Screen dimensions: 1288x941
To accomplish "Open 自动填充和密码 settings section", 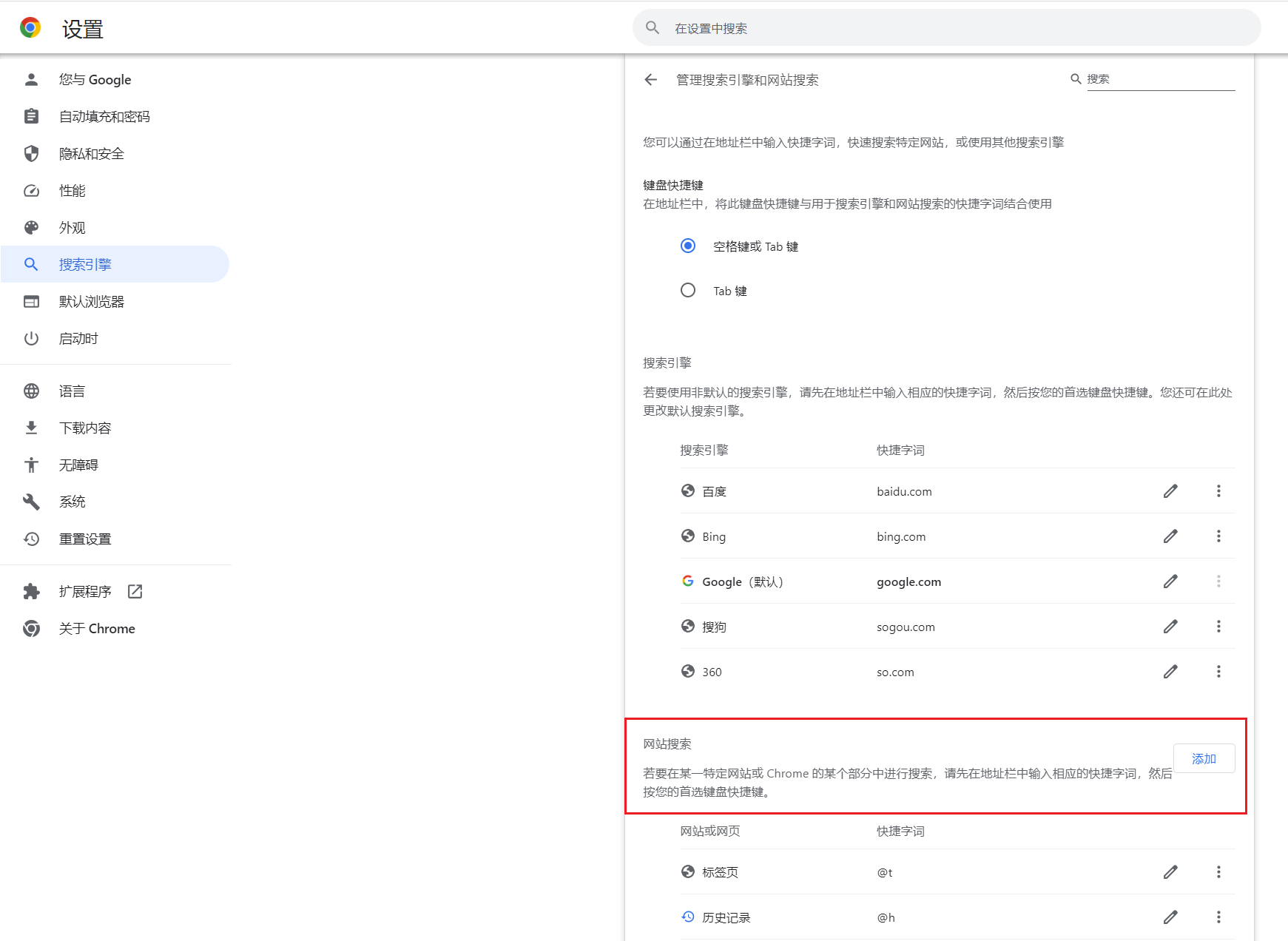I will click(115, 117).
